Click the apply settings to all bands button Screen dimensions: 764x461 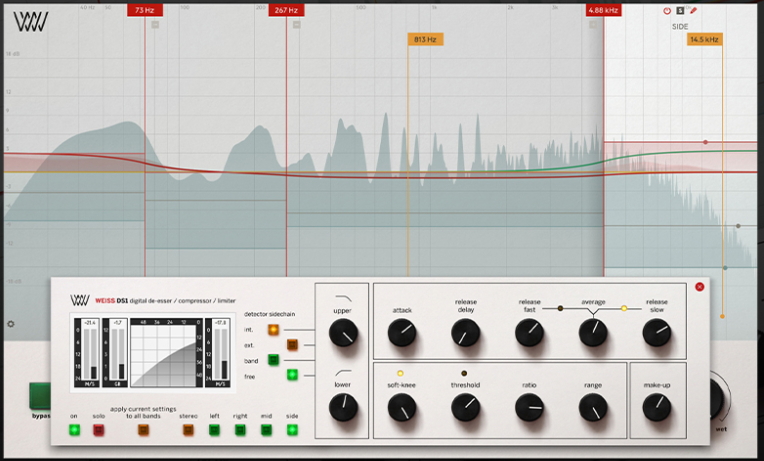click(144, 430)
